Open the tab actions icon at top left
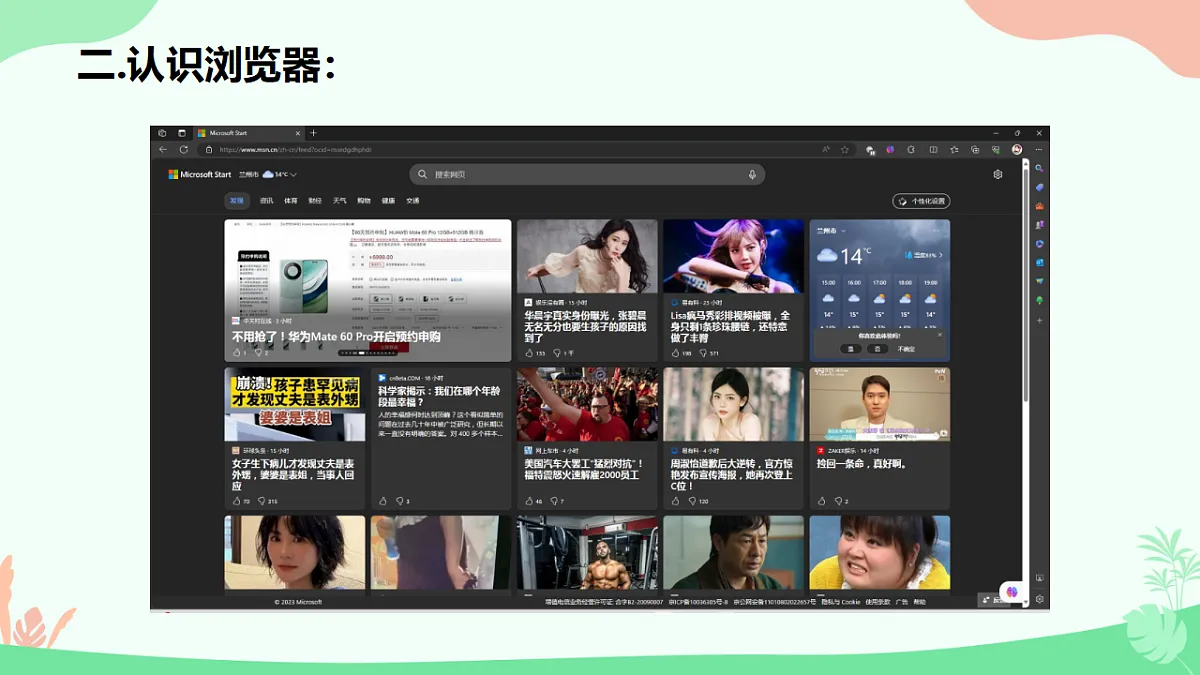This screenshot has height=675, width=1200. point(182,132)
